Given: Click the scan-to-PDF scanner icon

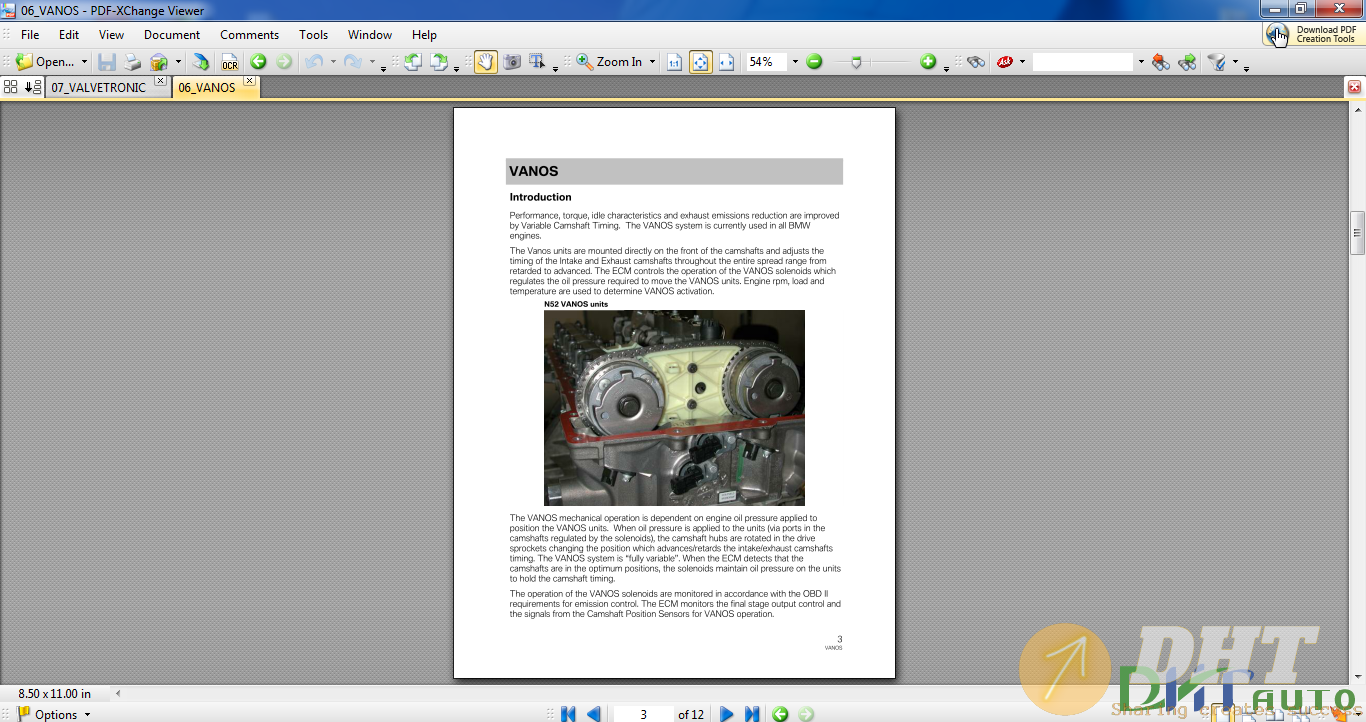Looking at the screenshot, I should point(201,62).
